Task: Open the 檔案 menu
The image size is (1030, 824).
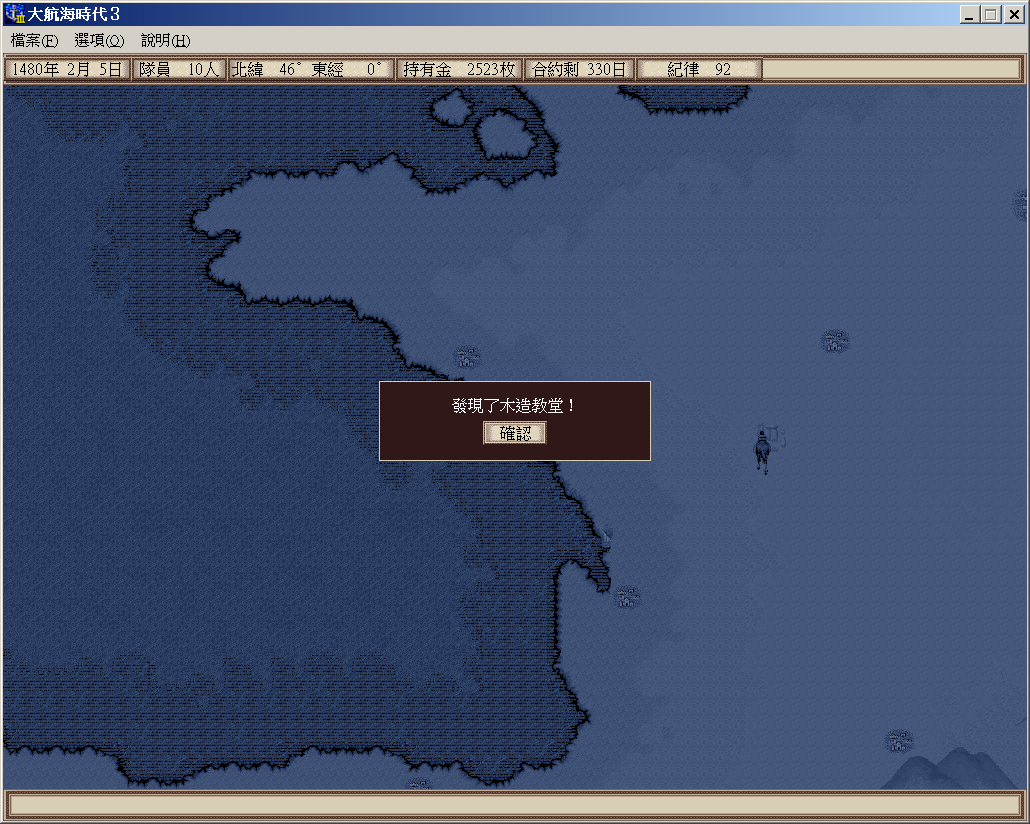Action: coord(34,41)
